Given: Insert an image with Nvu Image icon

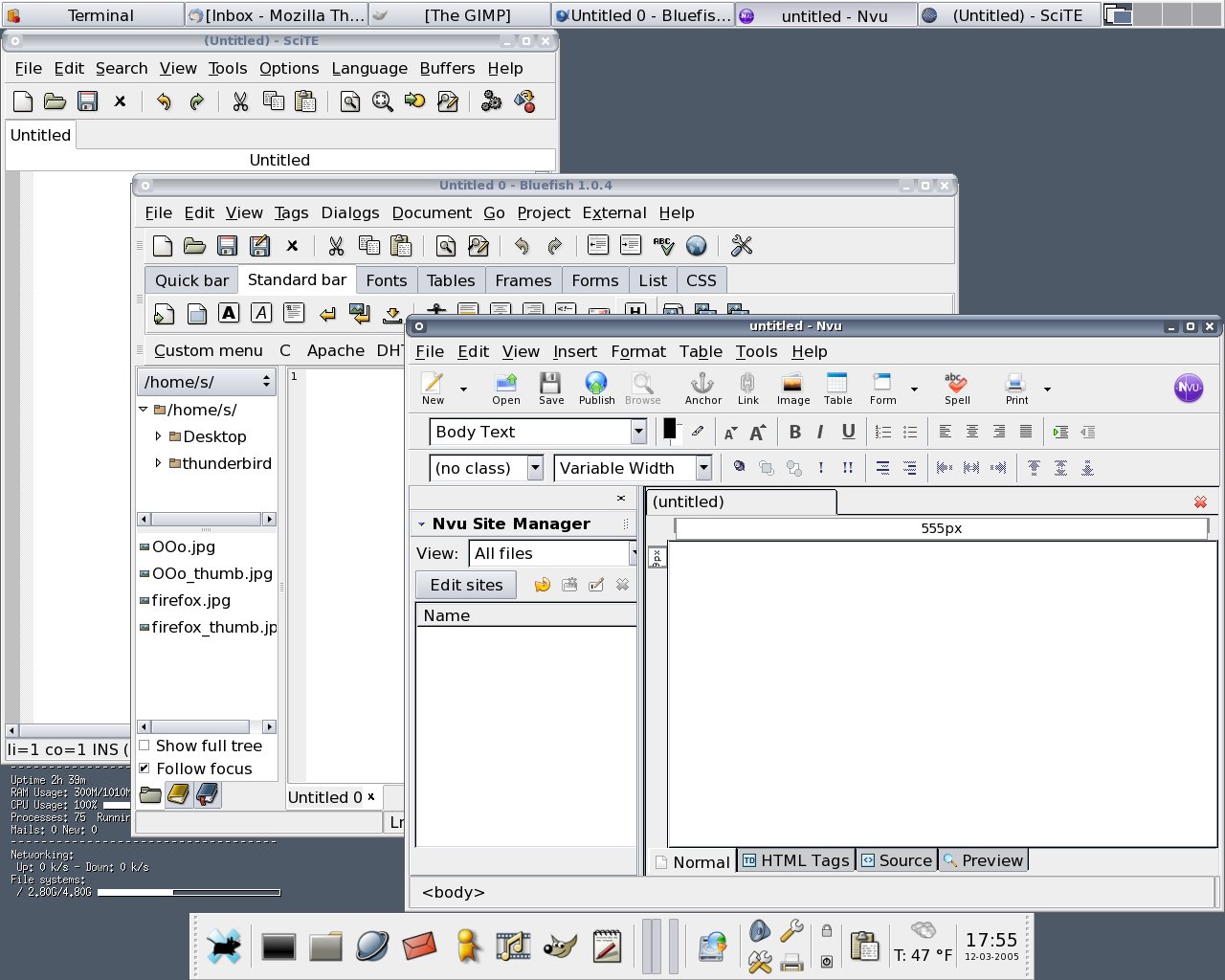Looking at the screenshot, I should 792,389.
